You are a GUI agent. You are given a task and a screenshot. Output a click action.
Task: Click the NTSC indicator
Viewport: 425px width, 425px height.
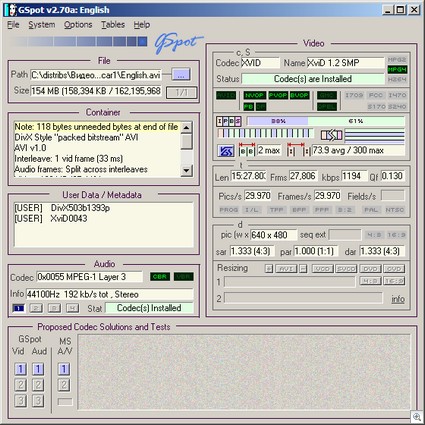(395, 210)
